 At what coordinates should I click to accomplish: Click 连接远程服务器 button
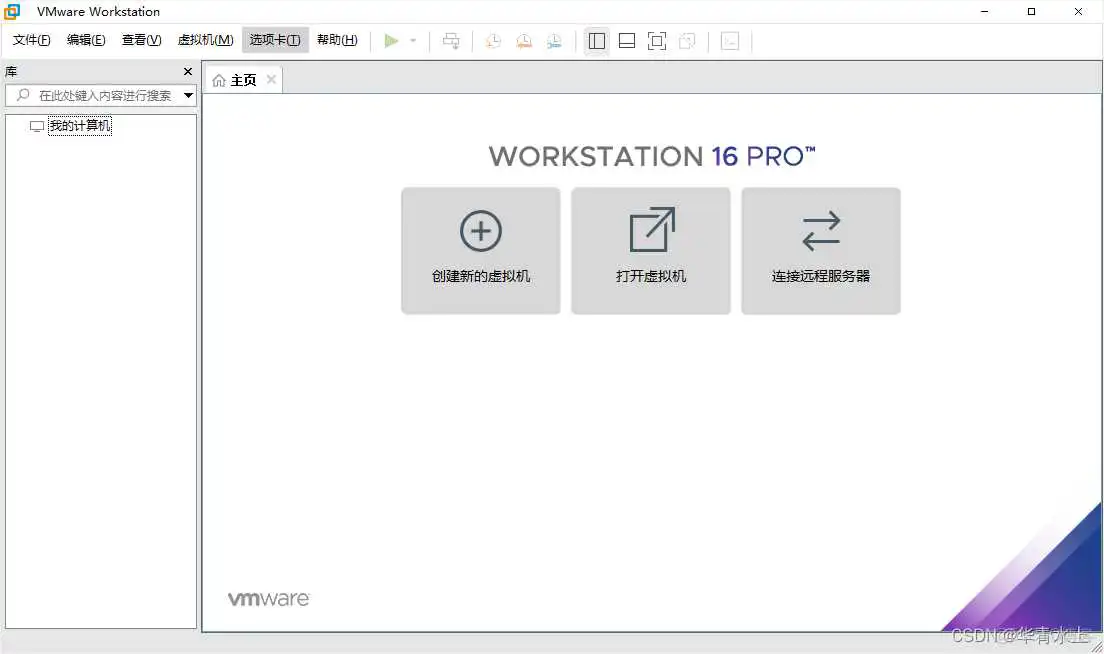[820, 250]
